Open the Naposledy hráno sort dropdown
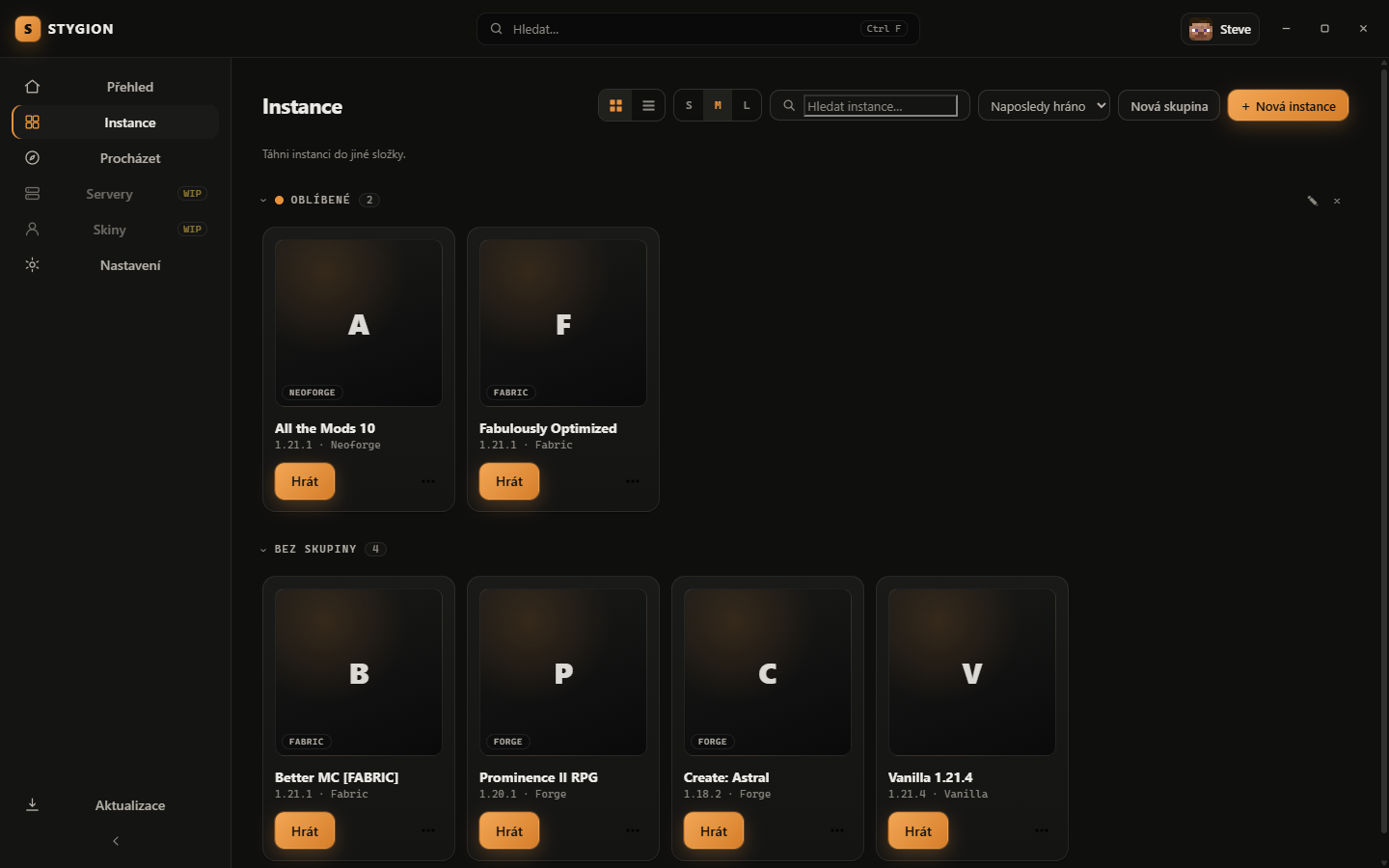1389x868 pixels. tap(1044, 106)
